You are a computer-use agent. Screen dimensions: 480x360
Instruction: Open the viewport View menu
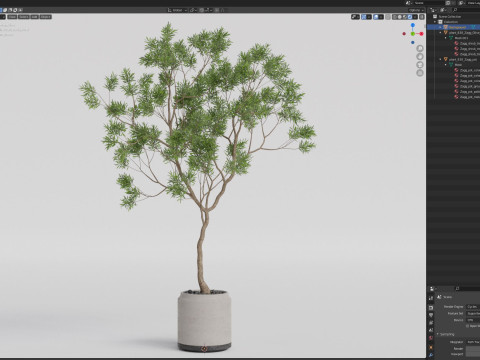12,17
